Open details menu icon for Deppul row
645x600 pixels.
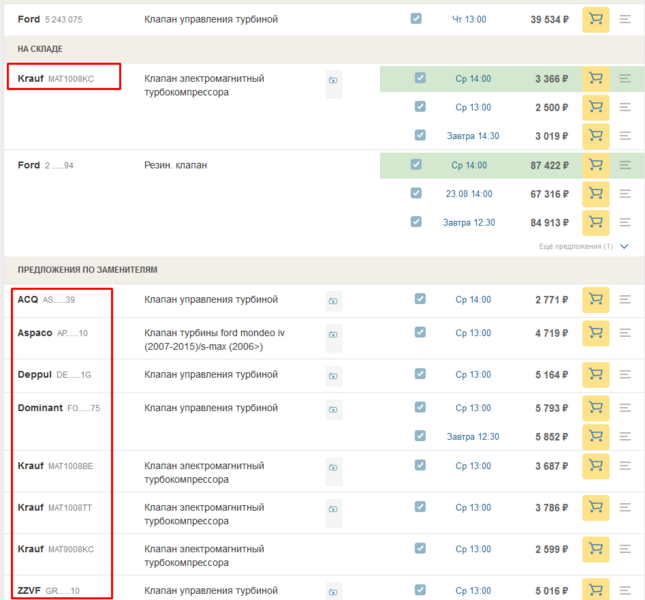click(x=625, y=375)
